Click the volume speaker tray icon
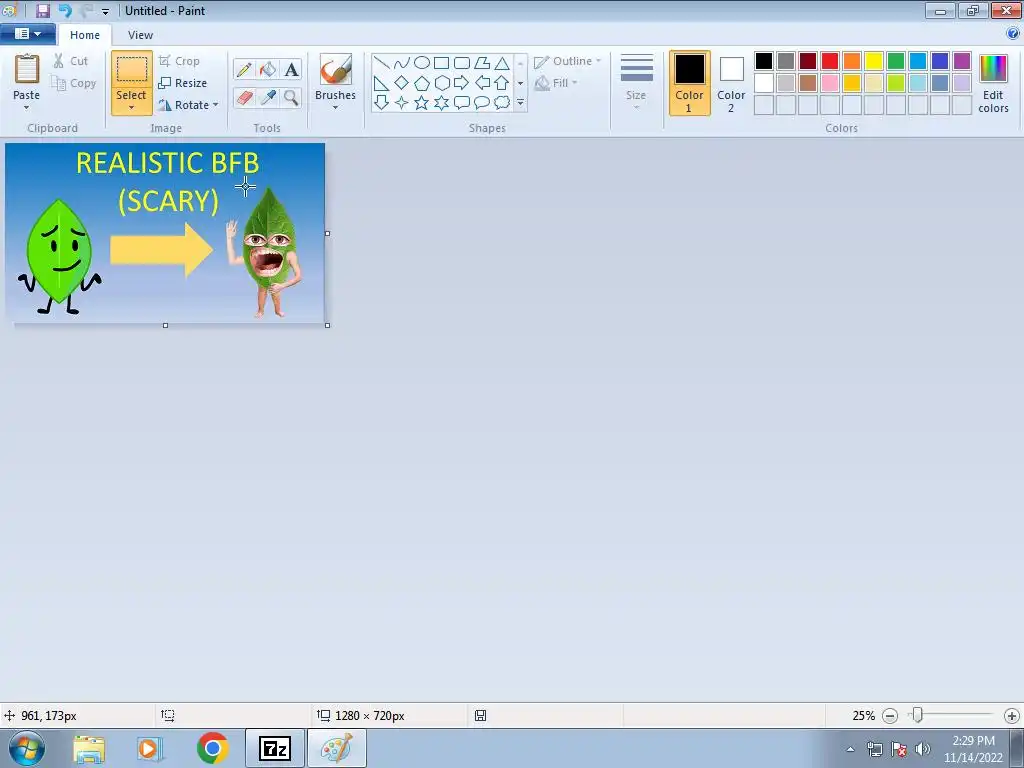This screenshot has width=1024, height=768. (922, 749)
